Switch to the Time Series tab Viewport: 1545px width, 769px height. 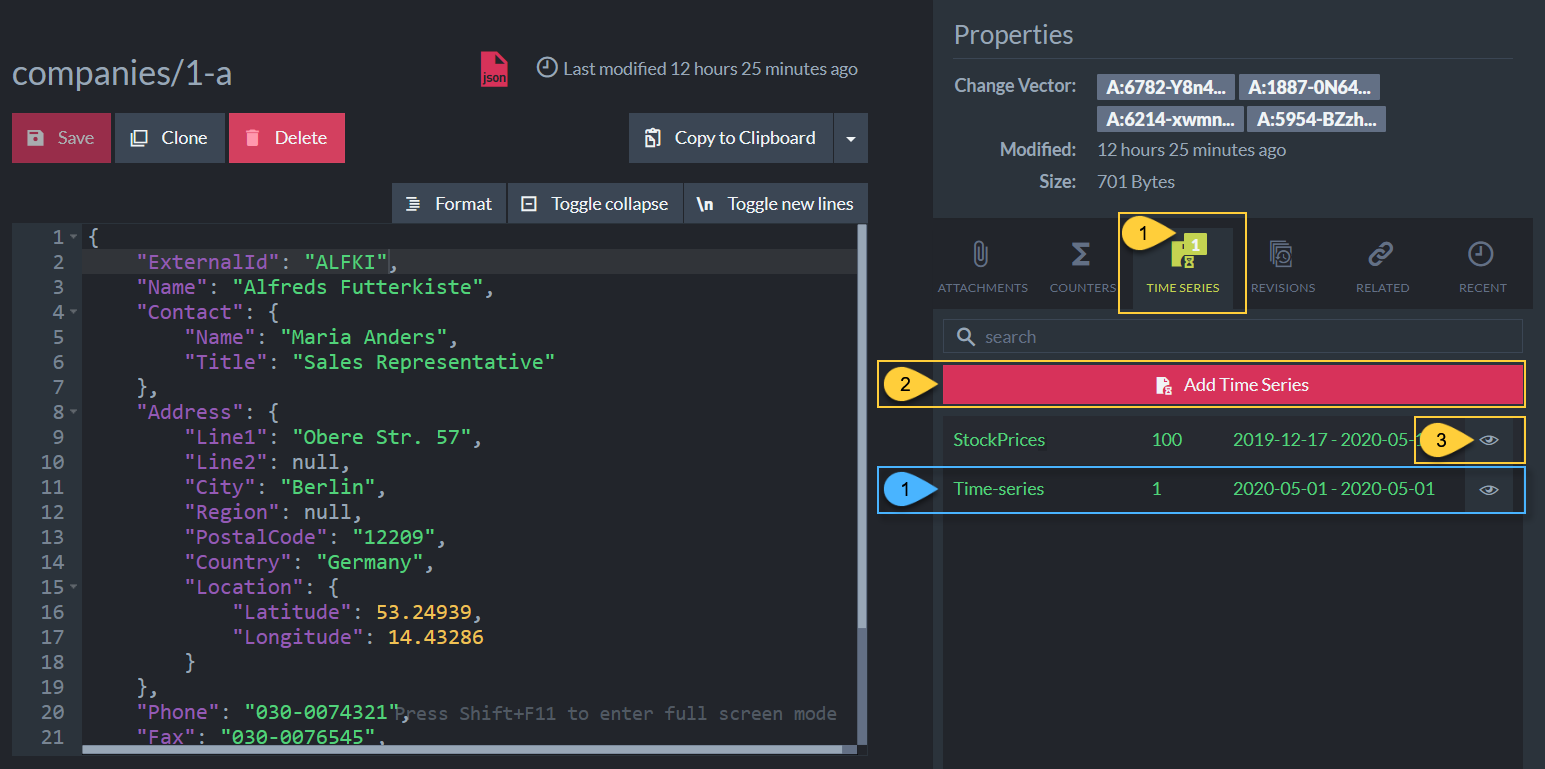click(1182, 267)
